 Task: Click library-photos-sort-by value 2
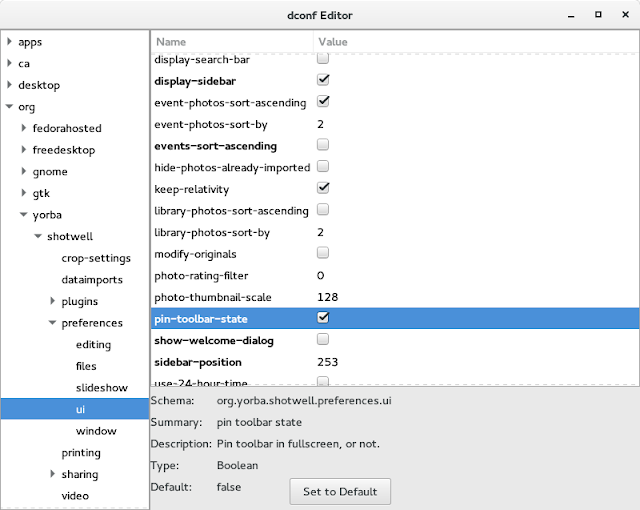coord(320,232)
